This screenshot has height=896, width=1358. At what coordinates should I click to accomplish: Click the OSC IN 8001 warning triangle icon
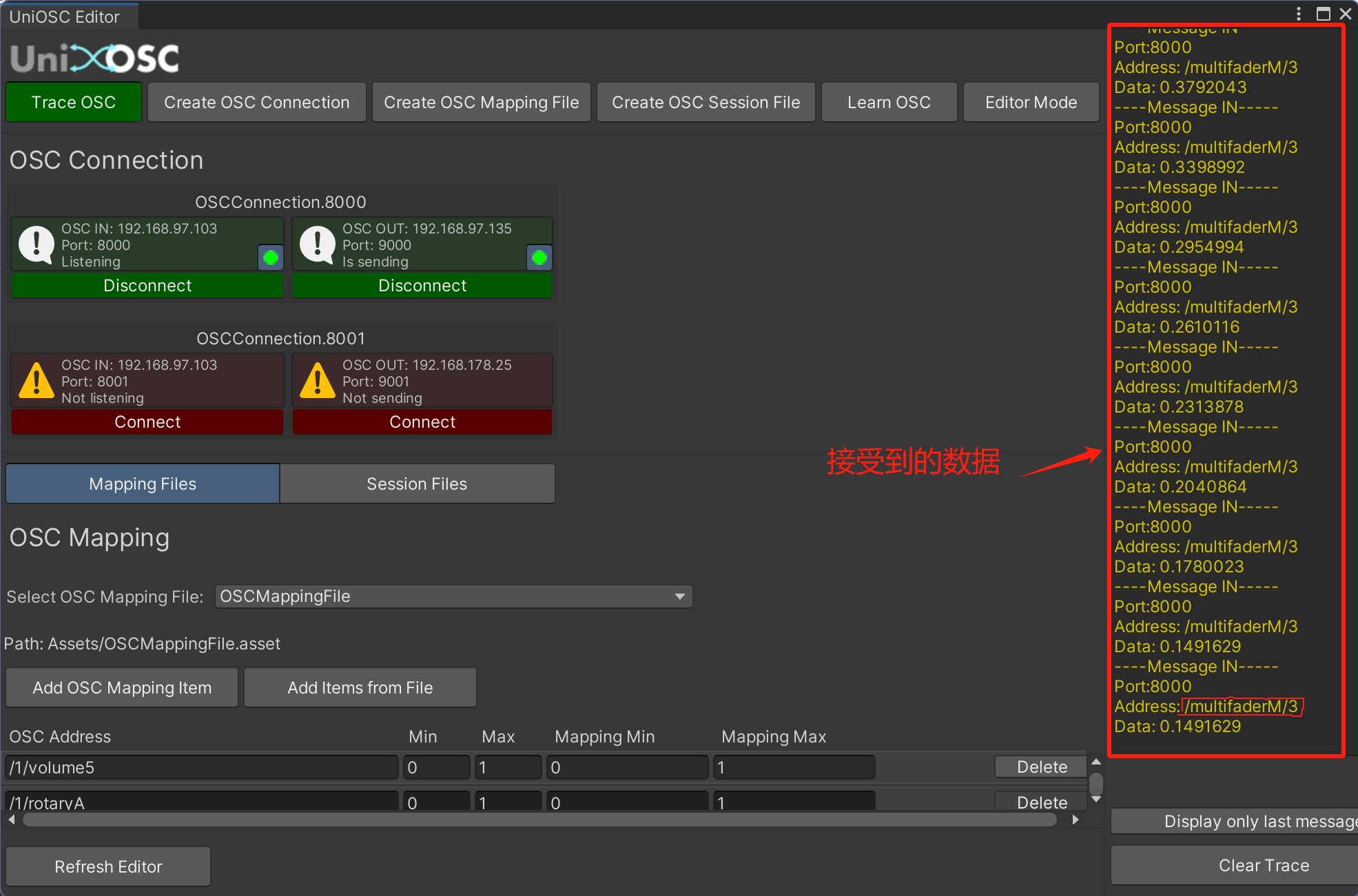(x=37, y=381)
